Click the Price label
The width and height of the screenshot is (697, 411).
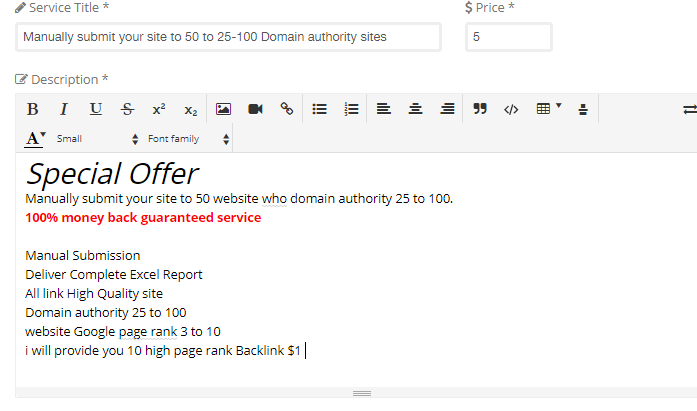tap(490, 8)
